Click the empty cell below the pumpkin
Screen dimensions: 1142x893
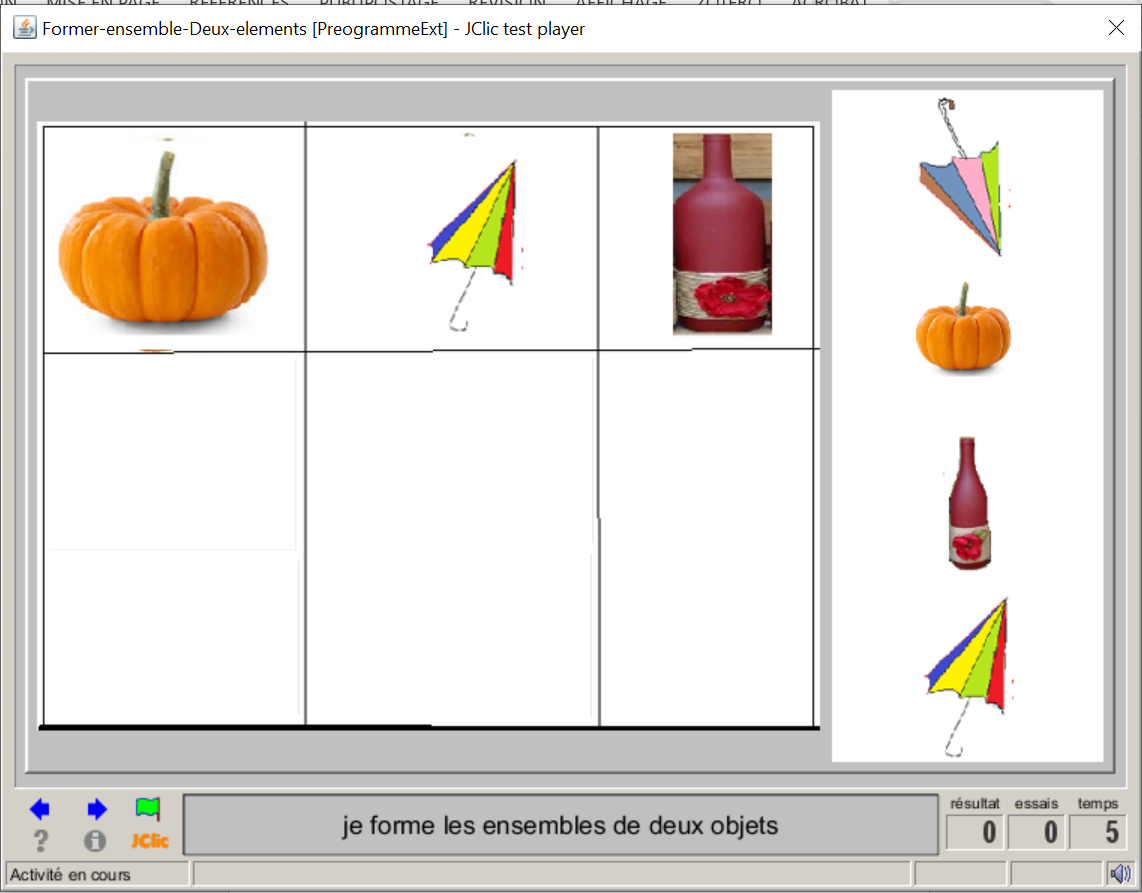(173, 538)
